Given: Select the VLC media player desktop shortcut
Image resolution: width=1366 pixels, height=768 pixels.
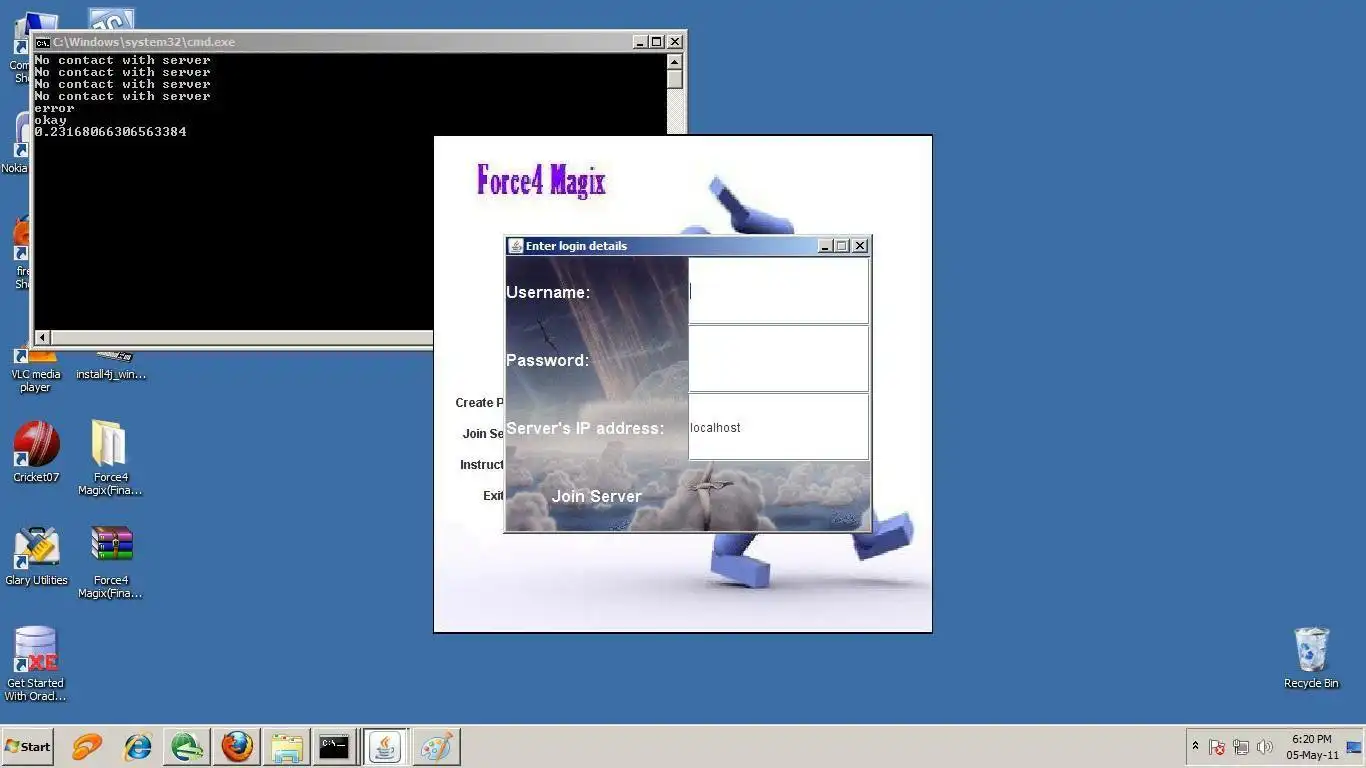Looking at the screenshot, I should (35, 370).
